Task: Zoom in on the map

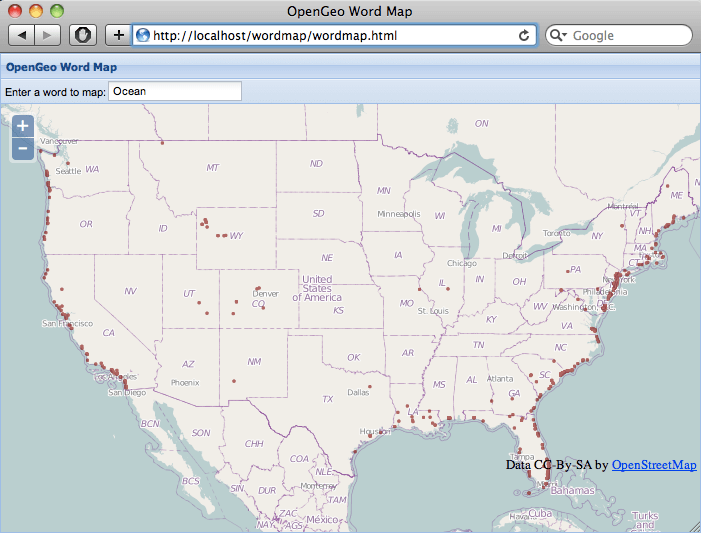Action: (x=23, y=126)
